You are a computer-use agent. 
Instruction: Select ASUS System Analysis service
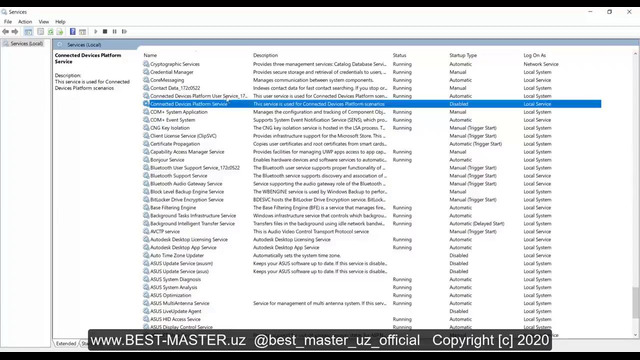pos(173,287)
